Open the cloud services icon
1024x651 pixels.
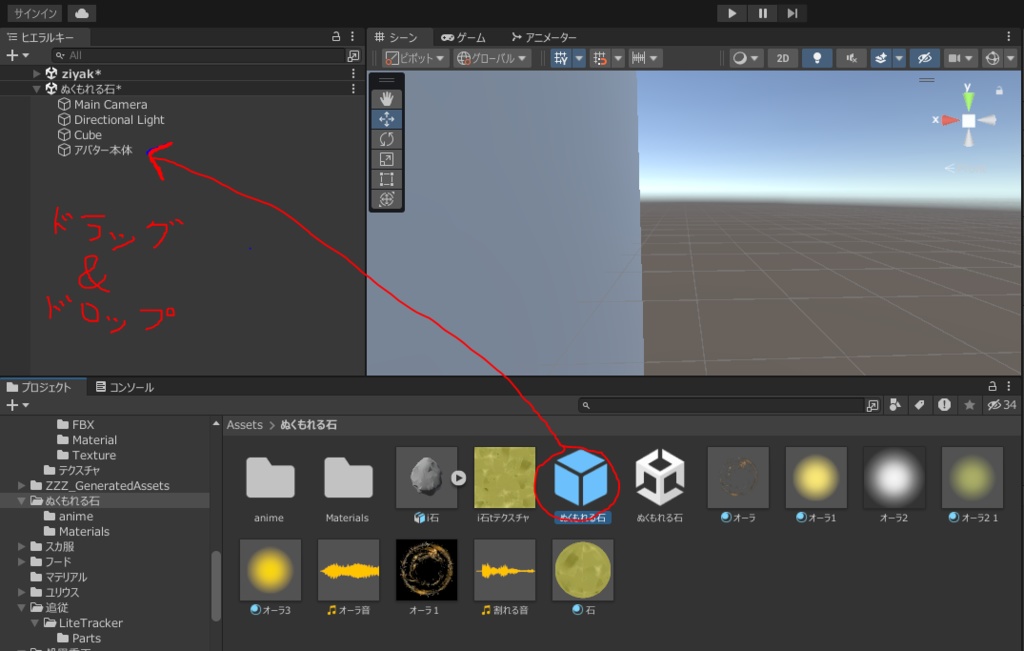(82, 13)
